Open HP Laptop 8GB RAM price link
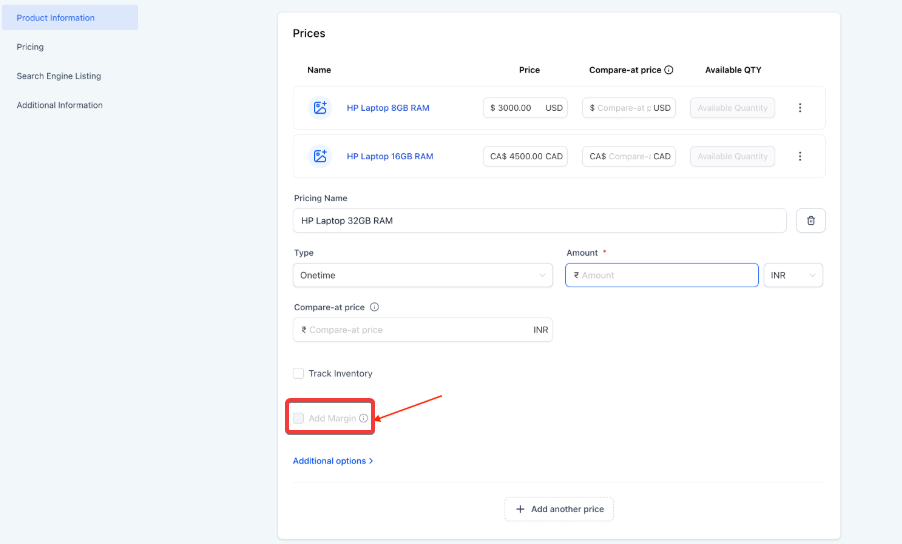902x544 pixels. pyautogui.click(x=388, y=108)
